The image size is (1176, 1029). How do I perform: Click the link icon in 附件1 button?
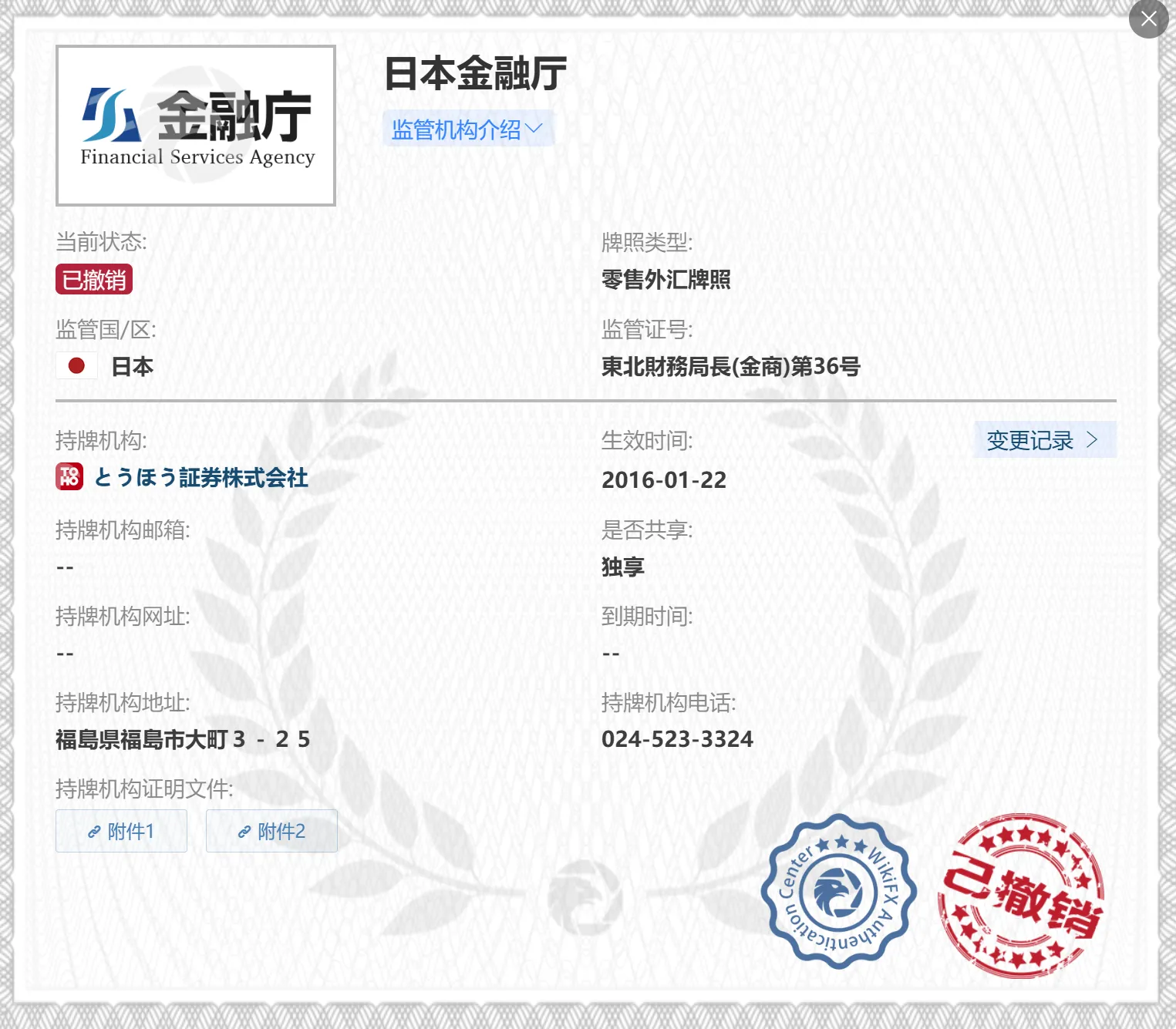tap(94, 832)
